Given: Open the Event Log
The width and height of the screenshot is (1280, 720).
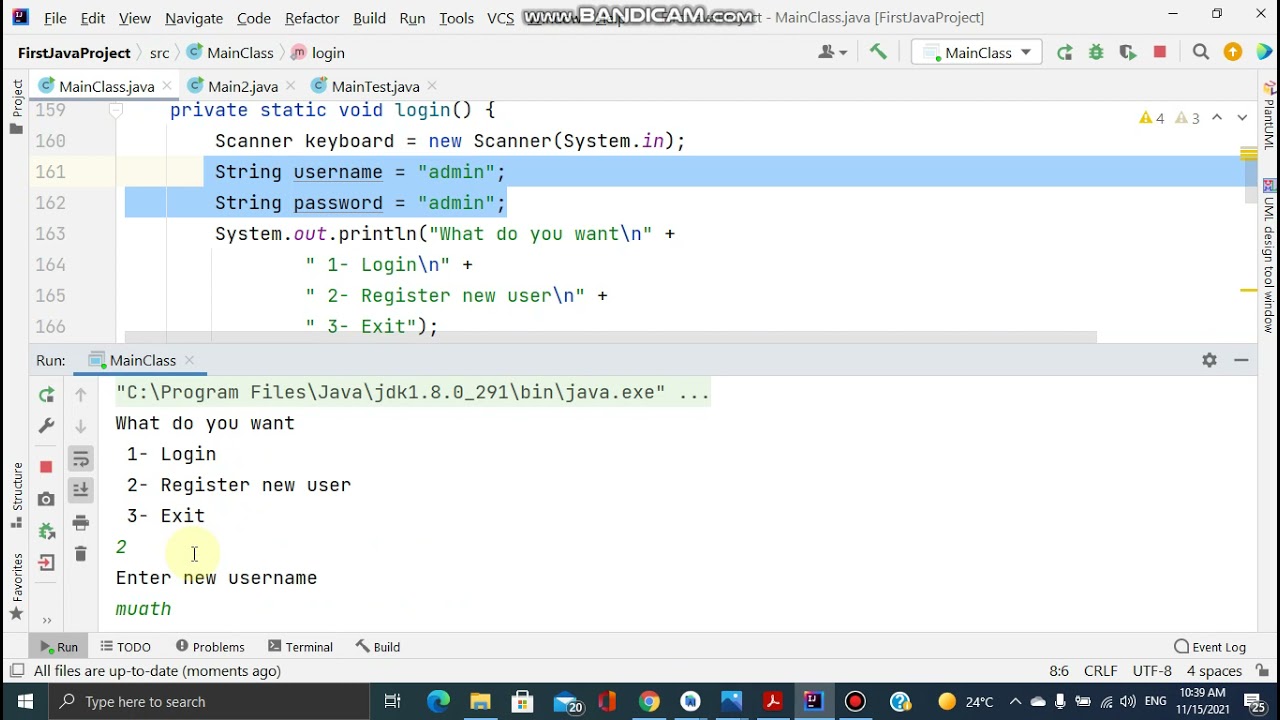Looking at the screenshot, I should click(1210, 647).
